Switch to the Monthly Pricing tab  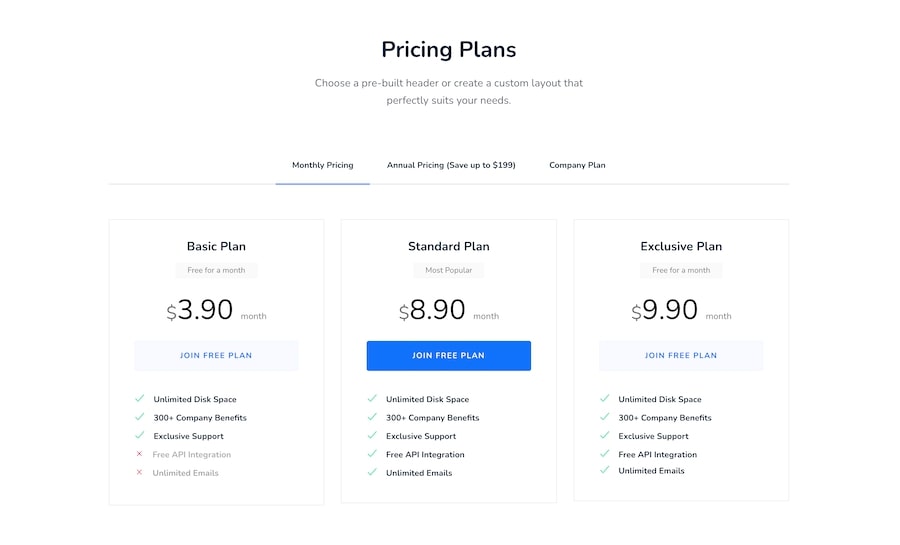322,165
